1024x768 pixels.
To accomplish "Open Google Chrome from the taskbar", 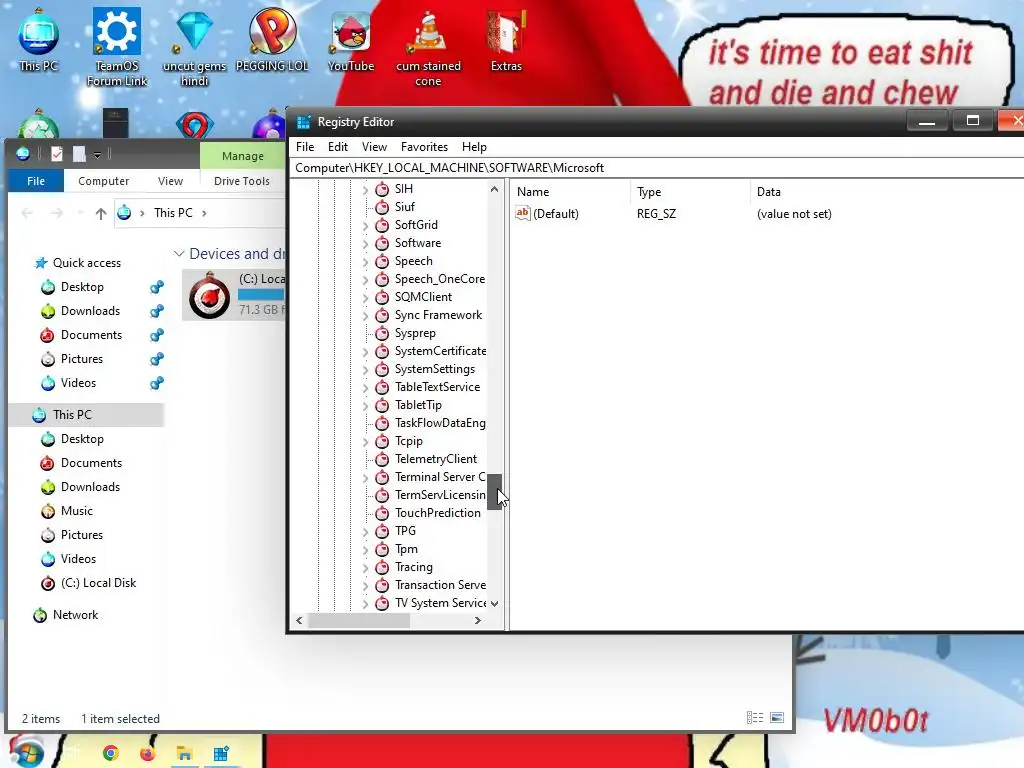I will [111, 754].
